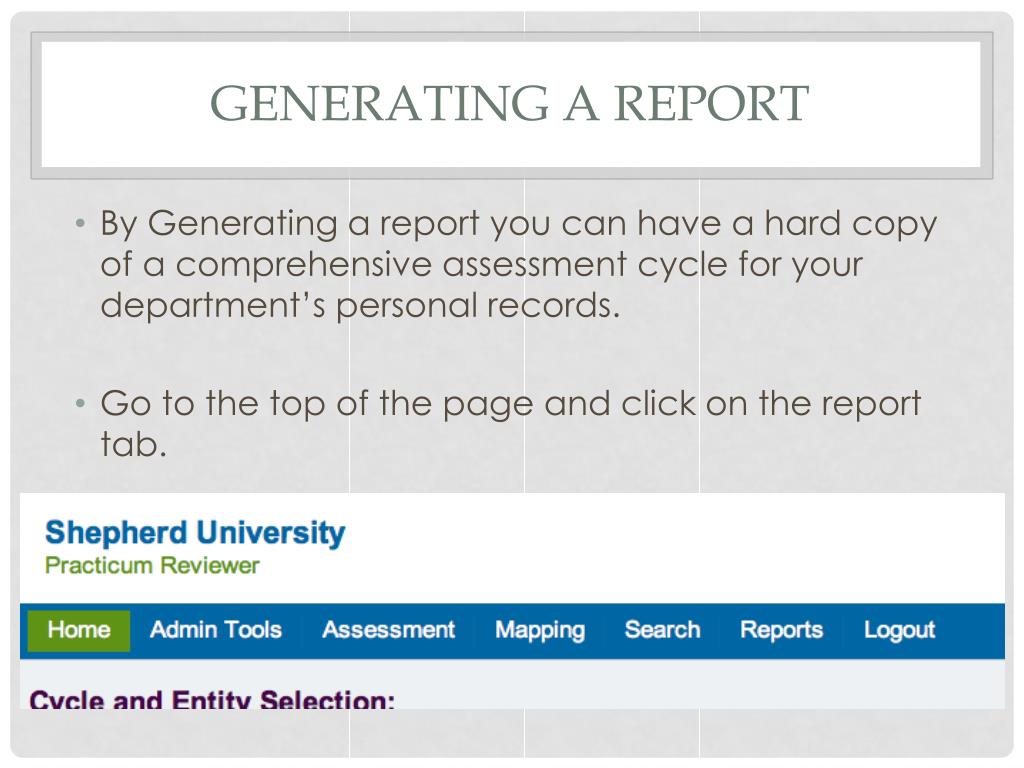Log out using the Logout link
The height and width of the screenshot is (768, 1024).
pos(899,630)
